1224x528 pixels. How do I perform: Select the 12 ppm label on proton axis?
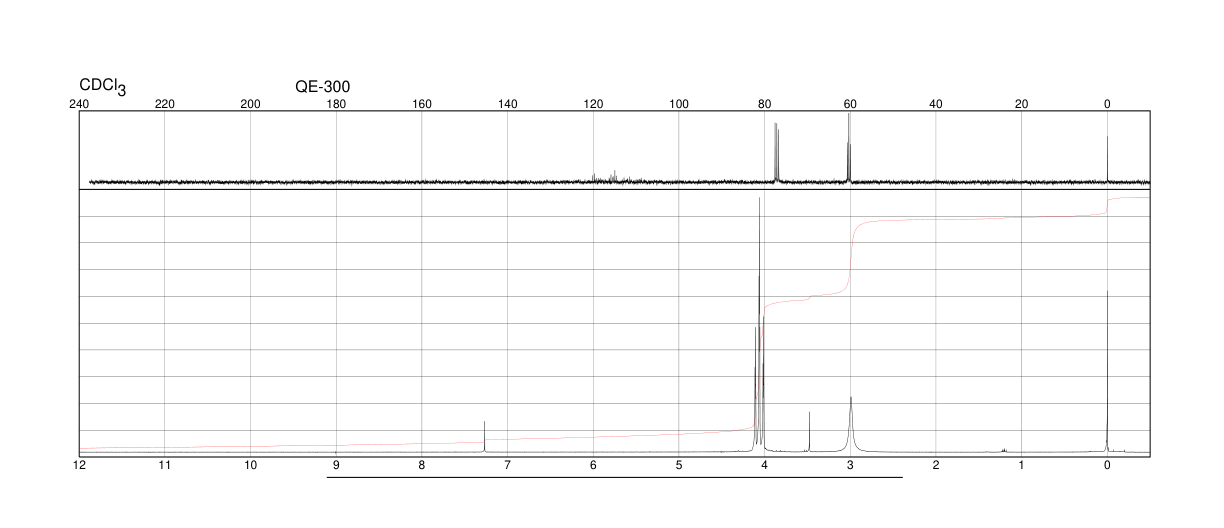[79, 465]
